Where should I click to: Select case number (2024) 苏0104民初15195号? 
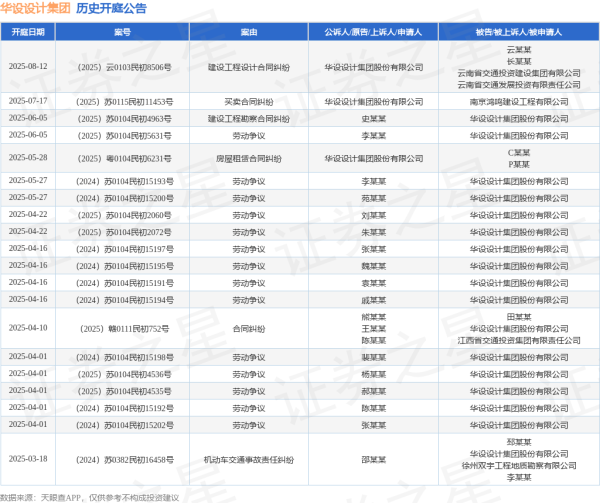124,266
